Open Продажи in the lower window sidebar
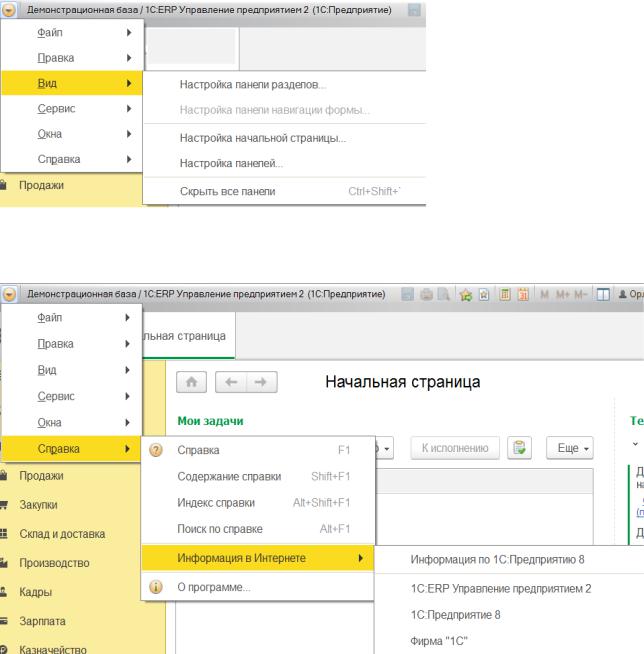This screenshot has height=654, width=644. pos(41,475)
